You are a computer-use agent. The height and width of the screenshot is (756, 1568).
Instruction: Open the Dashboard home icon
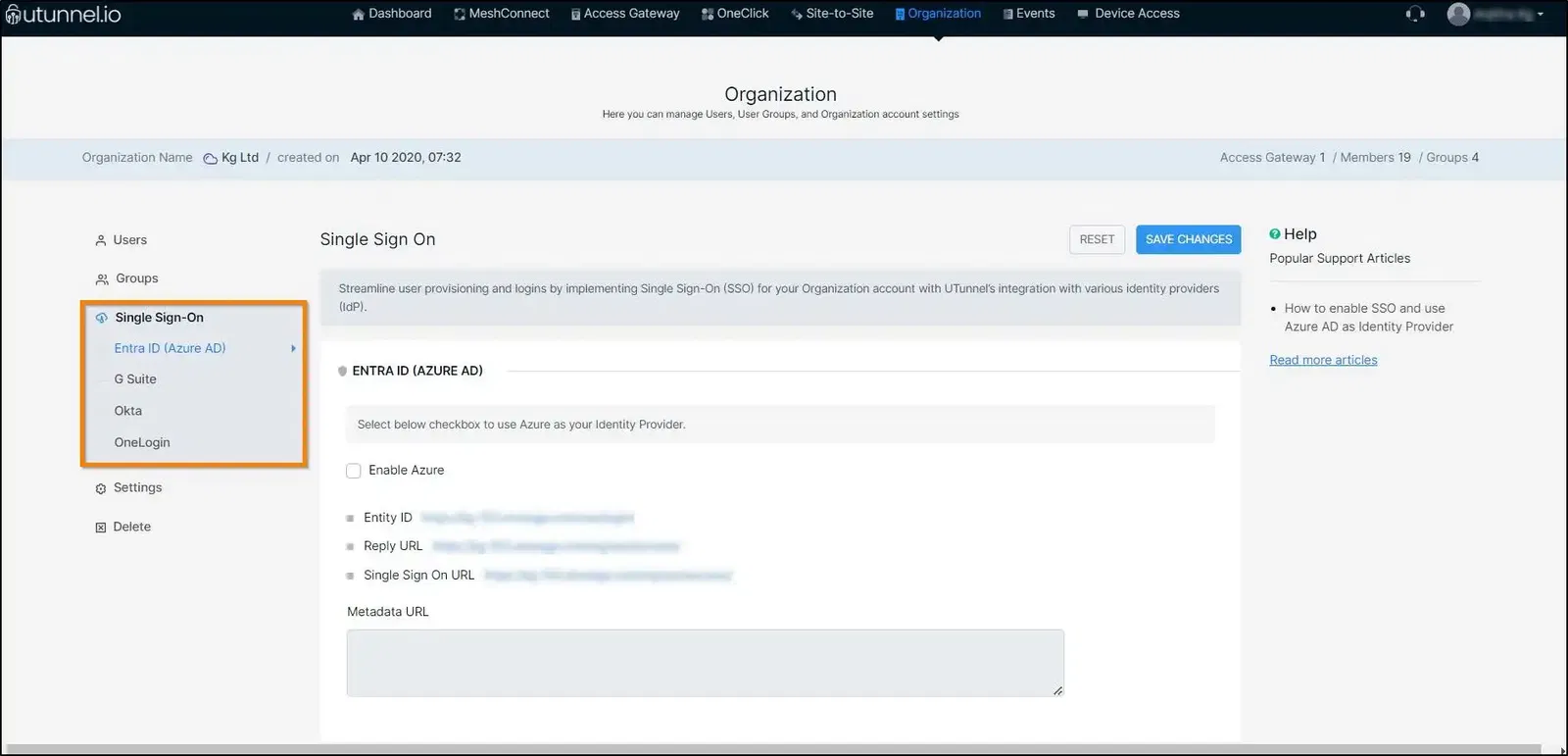(x=359, y=14)
